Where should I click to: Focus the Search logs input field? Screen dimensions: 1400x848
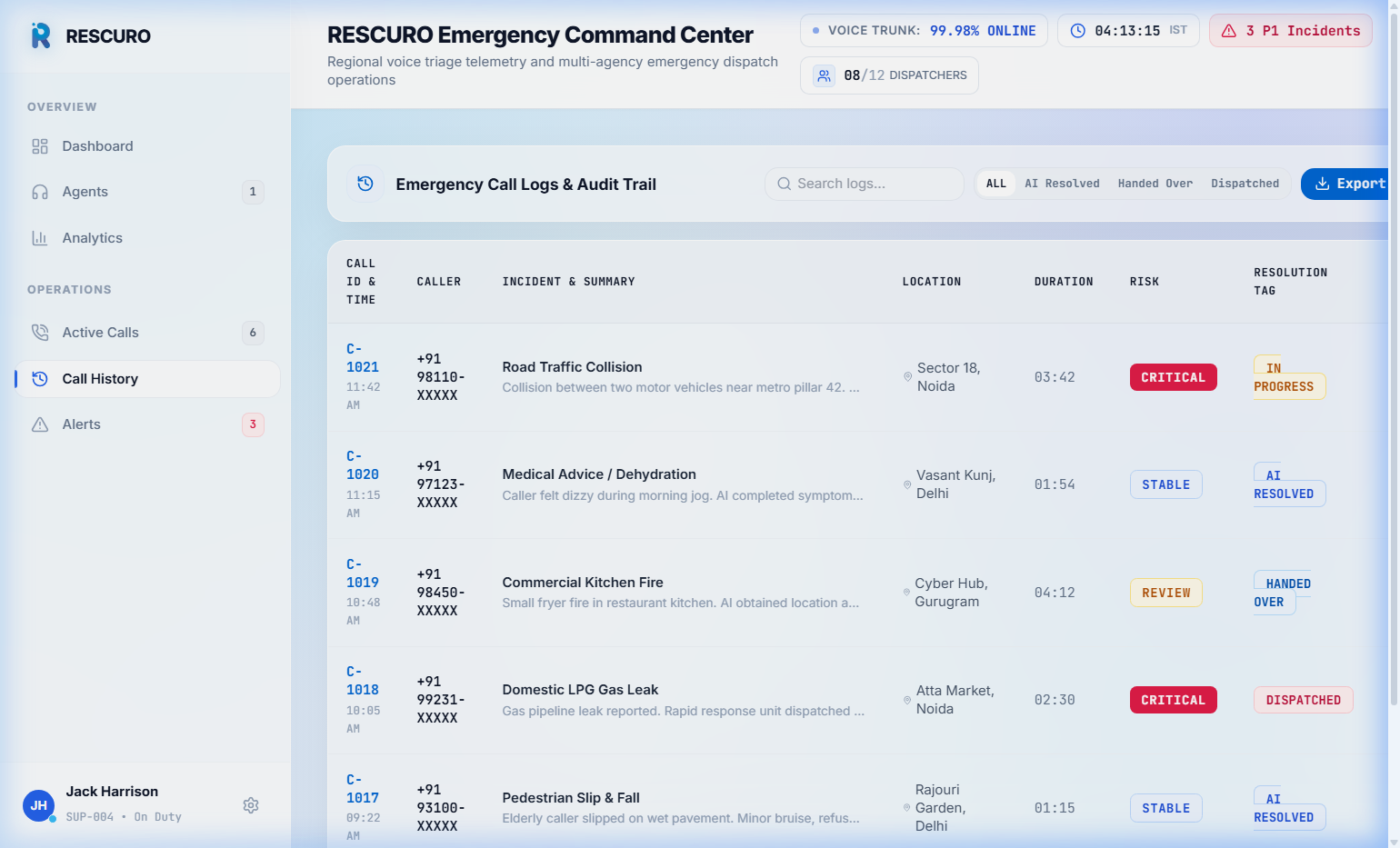[864, 184]
